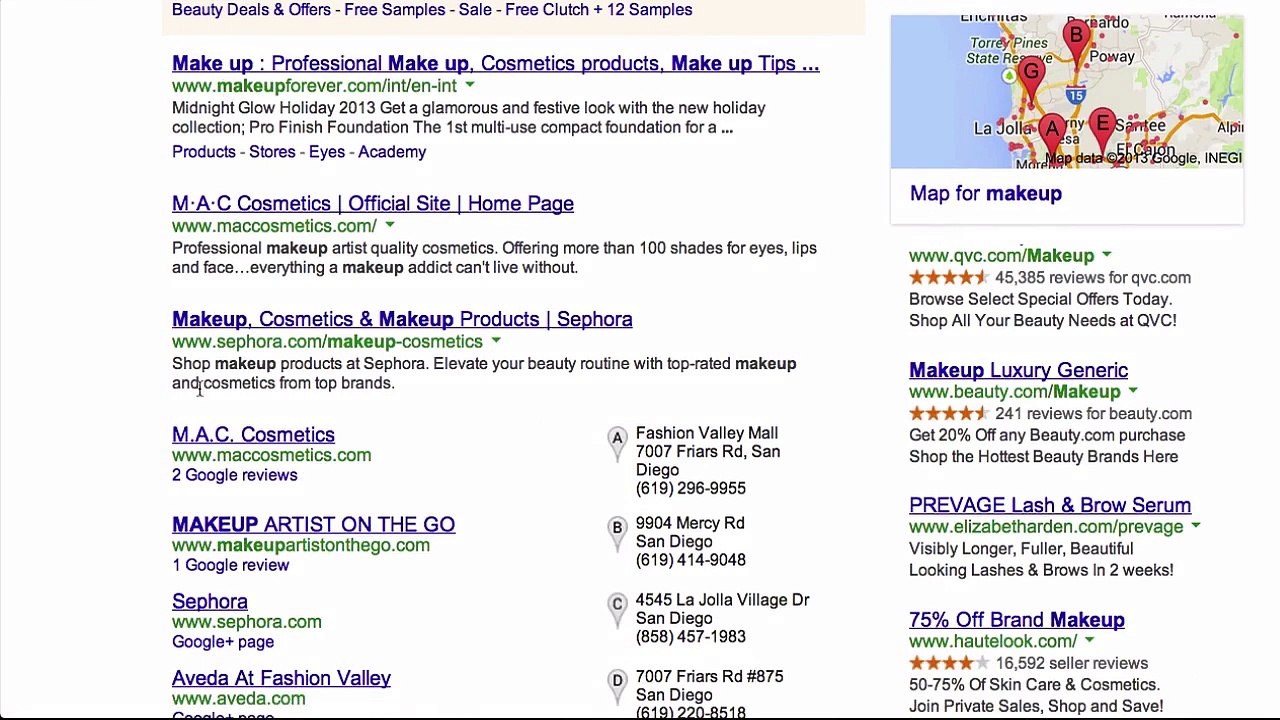
Task: Open MAKEUP ARTIST ON THE GO listing
Action: 313,525
